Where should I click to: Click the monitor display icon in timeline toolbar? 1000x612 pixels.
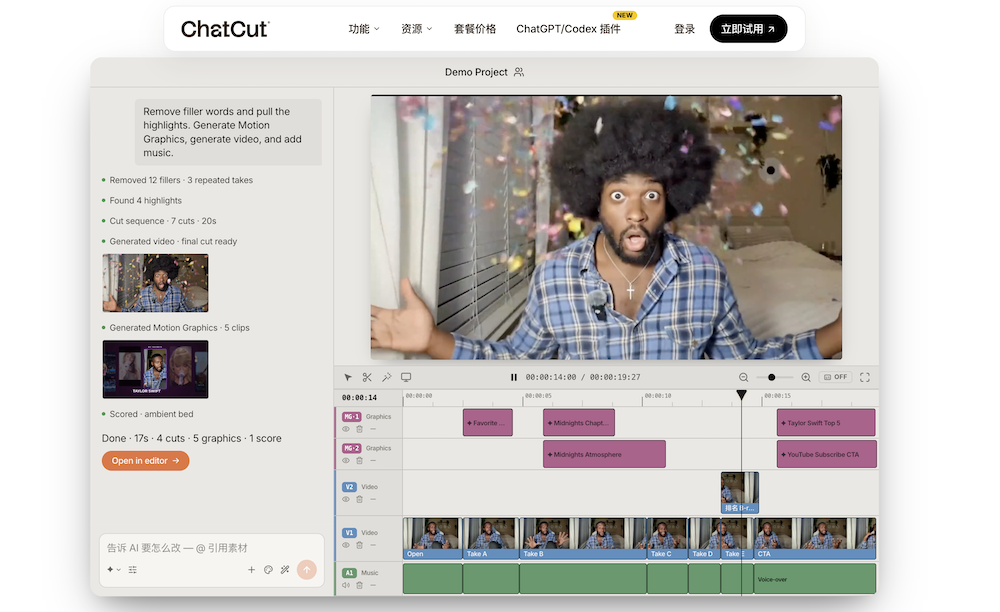[406, 377]
